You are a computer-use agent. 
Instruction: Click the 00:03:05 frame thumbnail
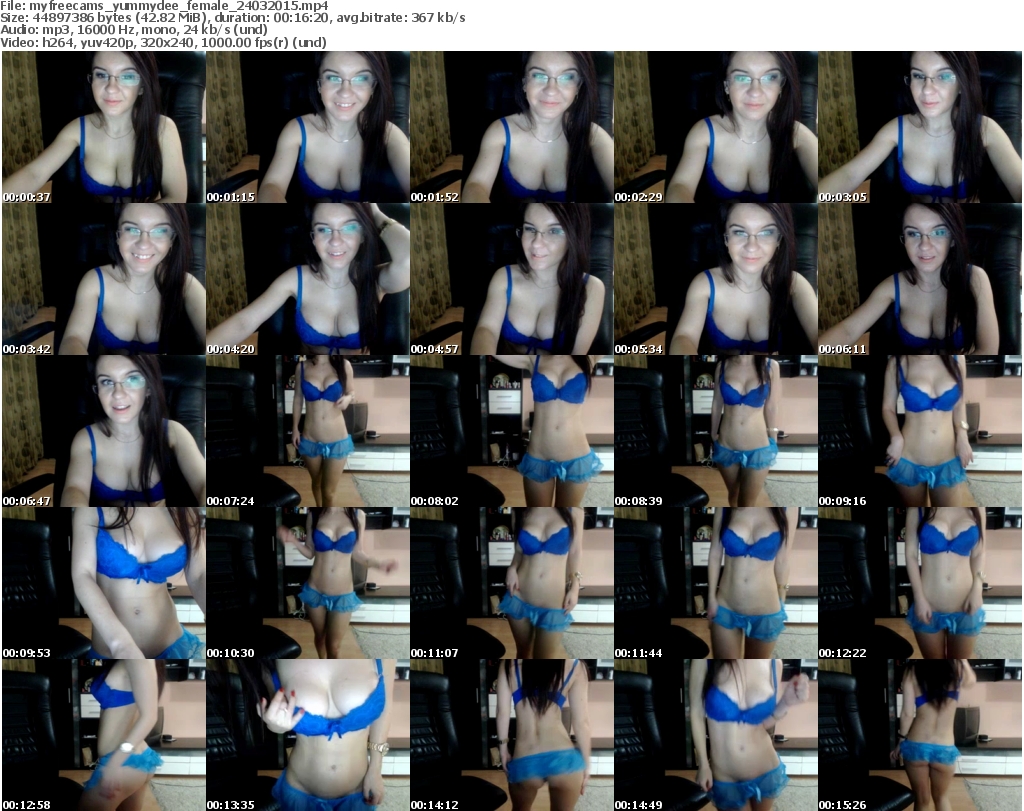(x=920, y=127)
